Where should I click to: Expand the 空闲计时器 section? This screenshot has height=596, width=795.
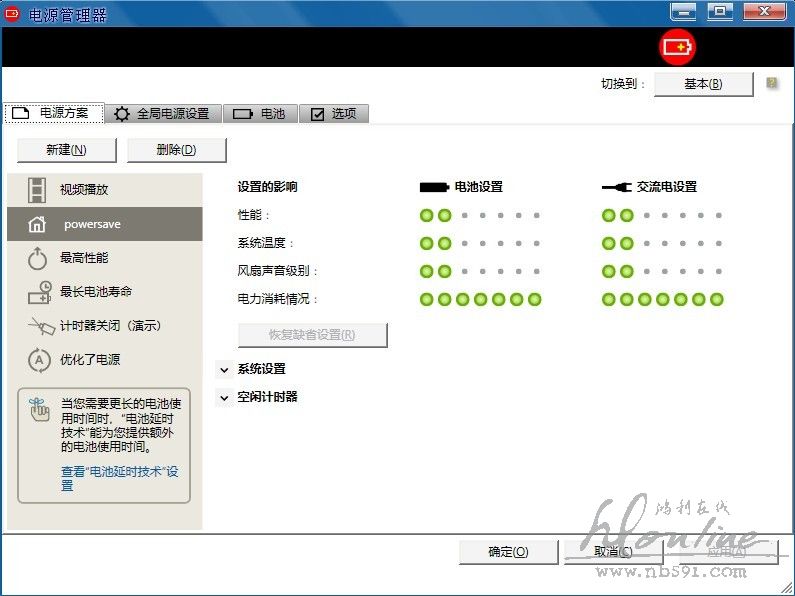click(x=224, y=397)
